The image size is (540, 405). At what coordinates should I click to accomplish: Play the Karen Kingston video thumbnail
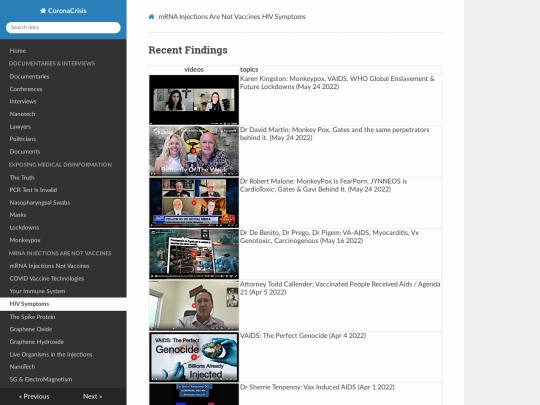[x=194, y=100]
